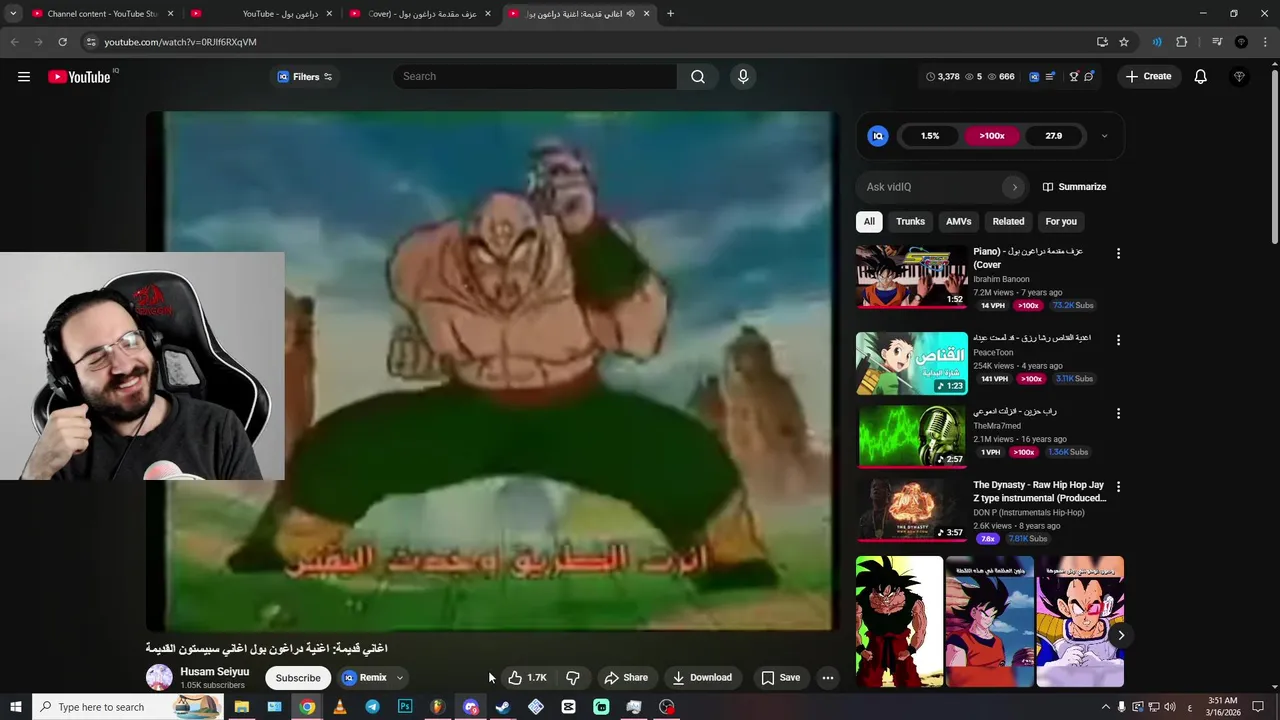Open the YouTube guide hamburger menu
Screen dimensions: 1280x720
coord(24,76)
